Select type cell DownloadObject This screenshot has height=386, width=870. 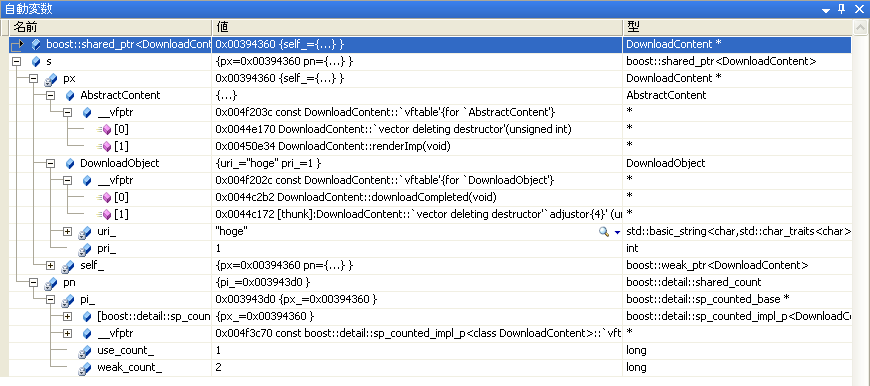click(x=665, y=163)
